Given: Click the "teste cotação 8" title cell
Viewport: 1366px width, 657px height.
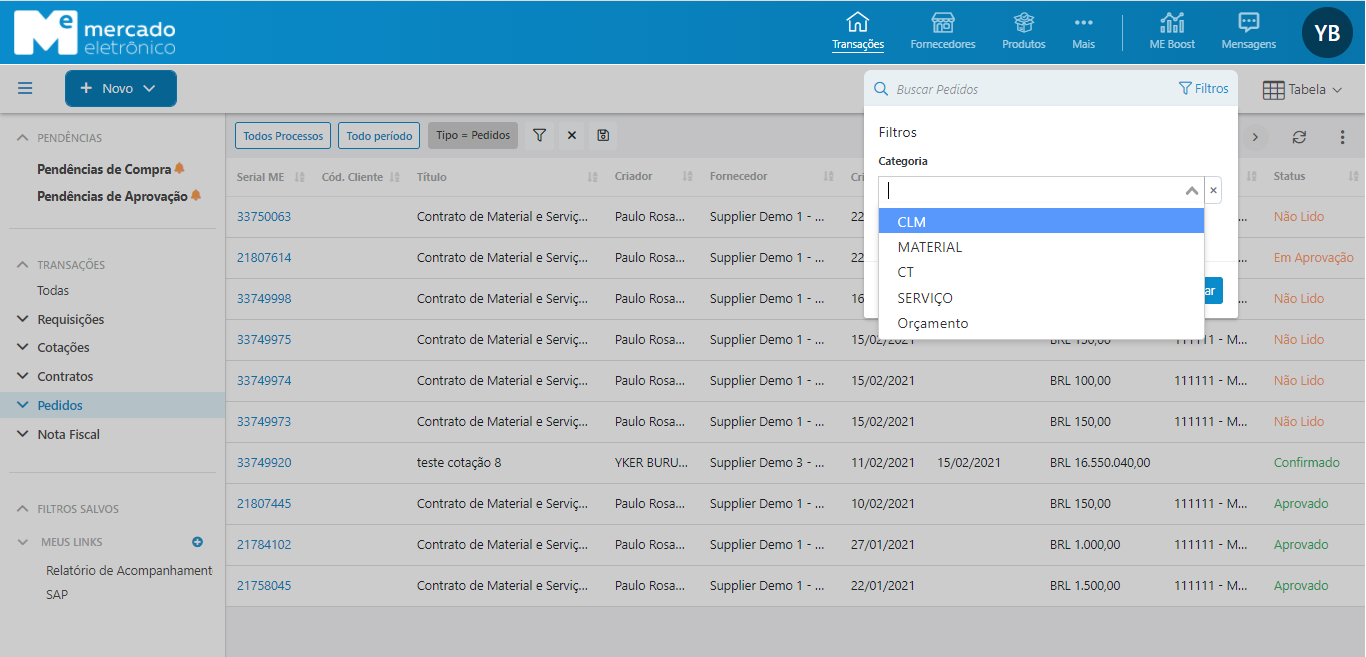Looking at the screenshot, I should click(459, 463).
